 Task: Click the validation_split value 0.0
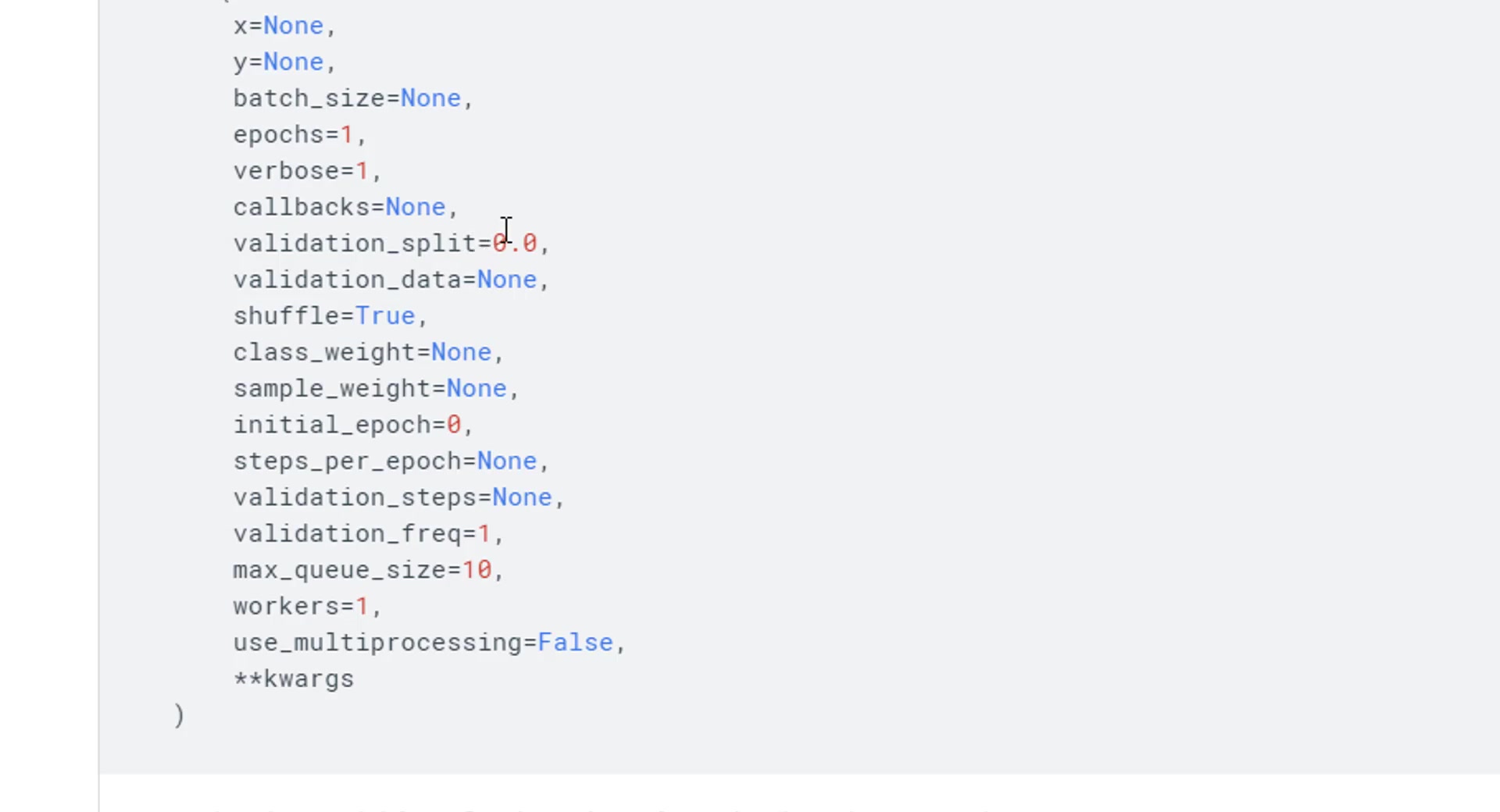point(515,244)
